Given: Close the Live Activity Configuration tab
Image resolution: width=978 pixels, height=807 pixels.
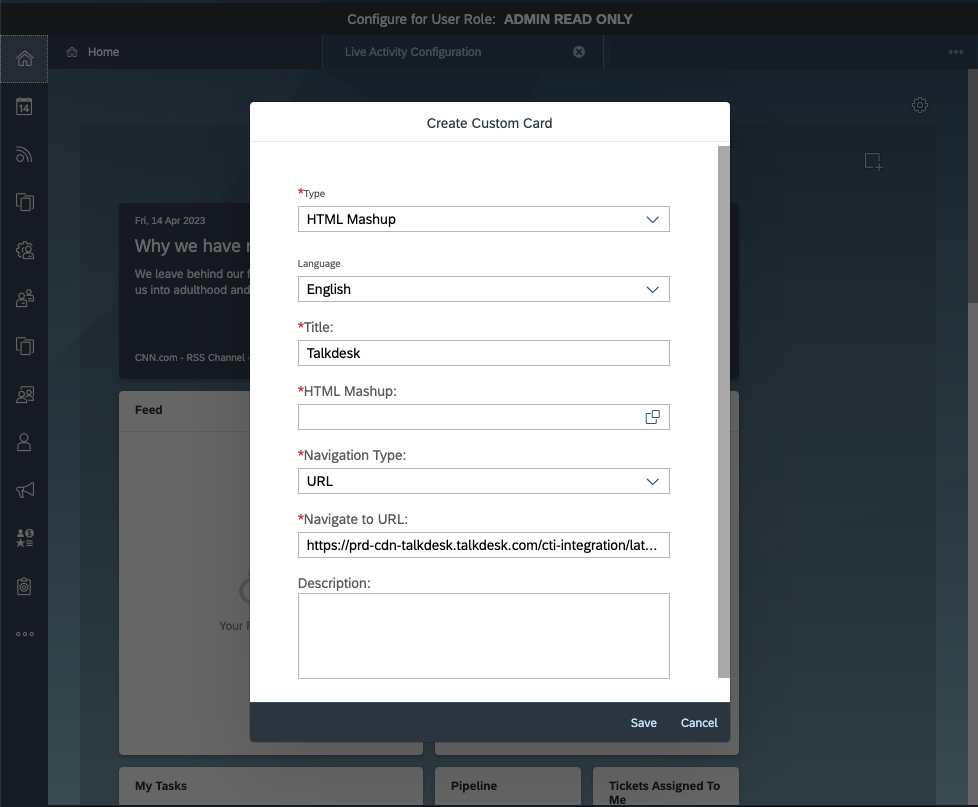Looking at the screenshot, I should pos(579,52).
